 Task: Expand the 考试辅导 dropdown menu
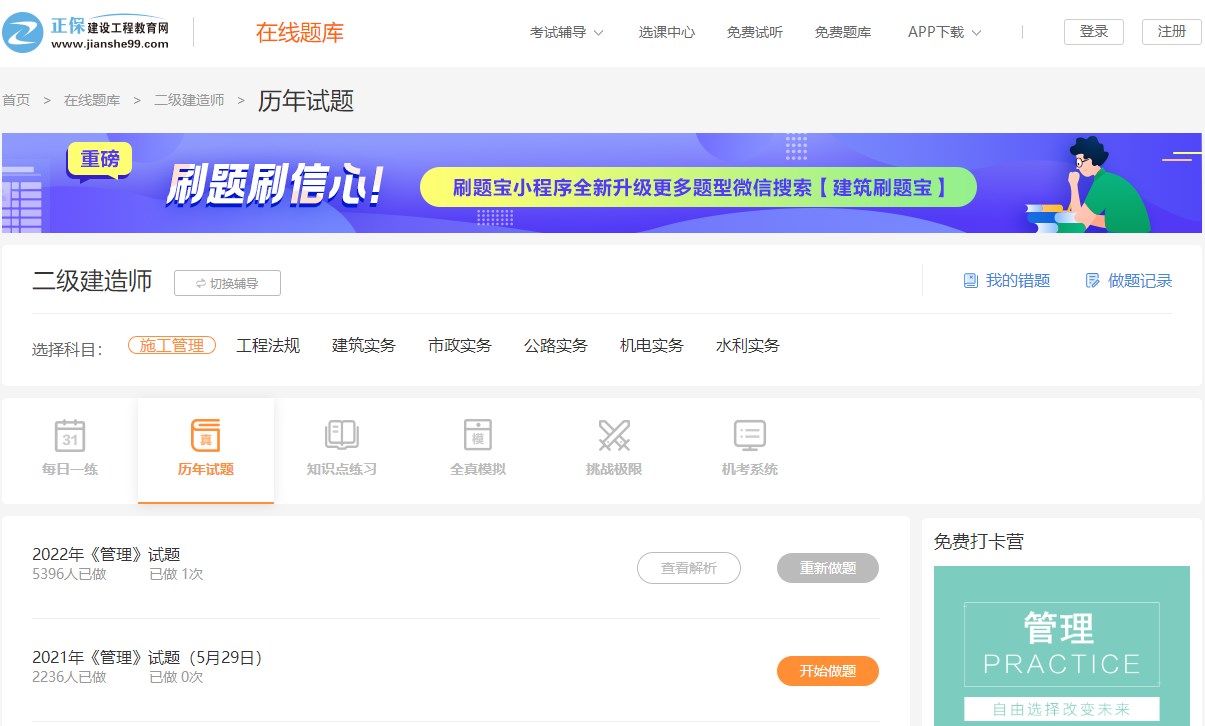[x=566, y=31]
